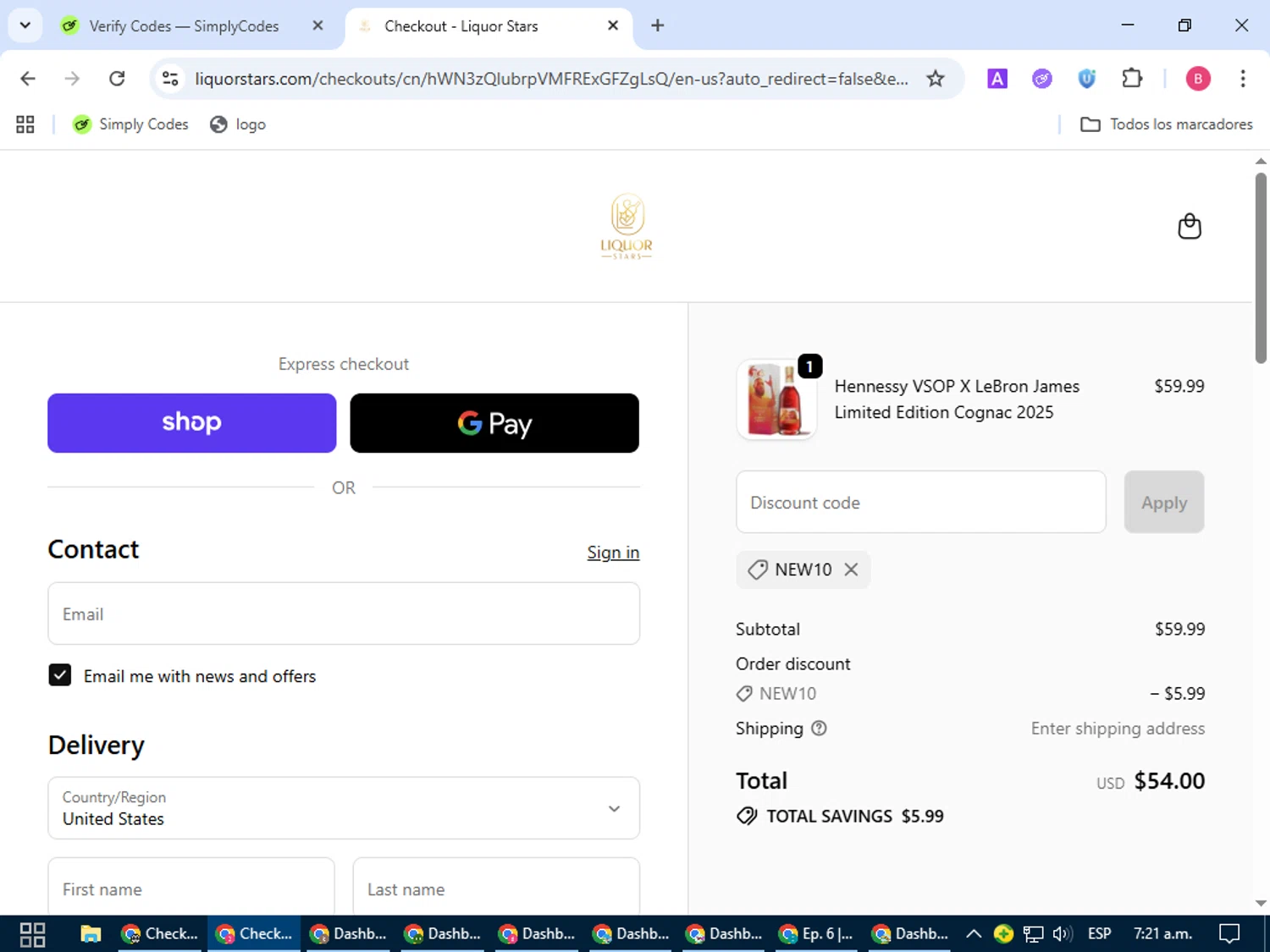Open the extensions puzzle piece menu
The image size is (1270, 952).
coord(1132,79)
